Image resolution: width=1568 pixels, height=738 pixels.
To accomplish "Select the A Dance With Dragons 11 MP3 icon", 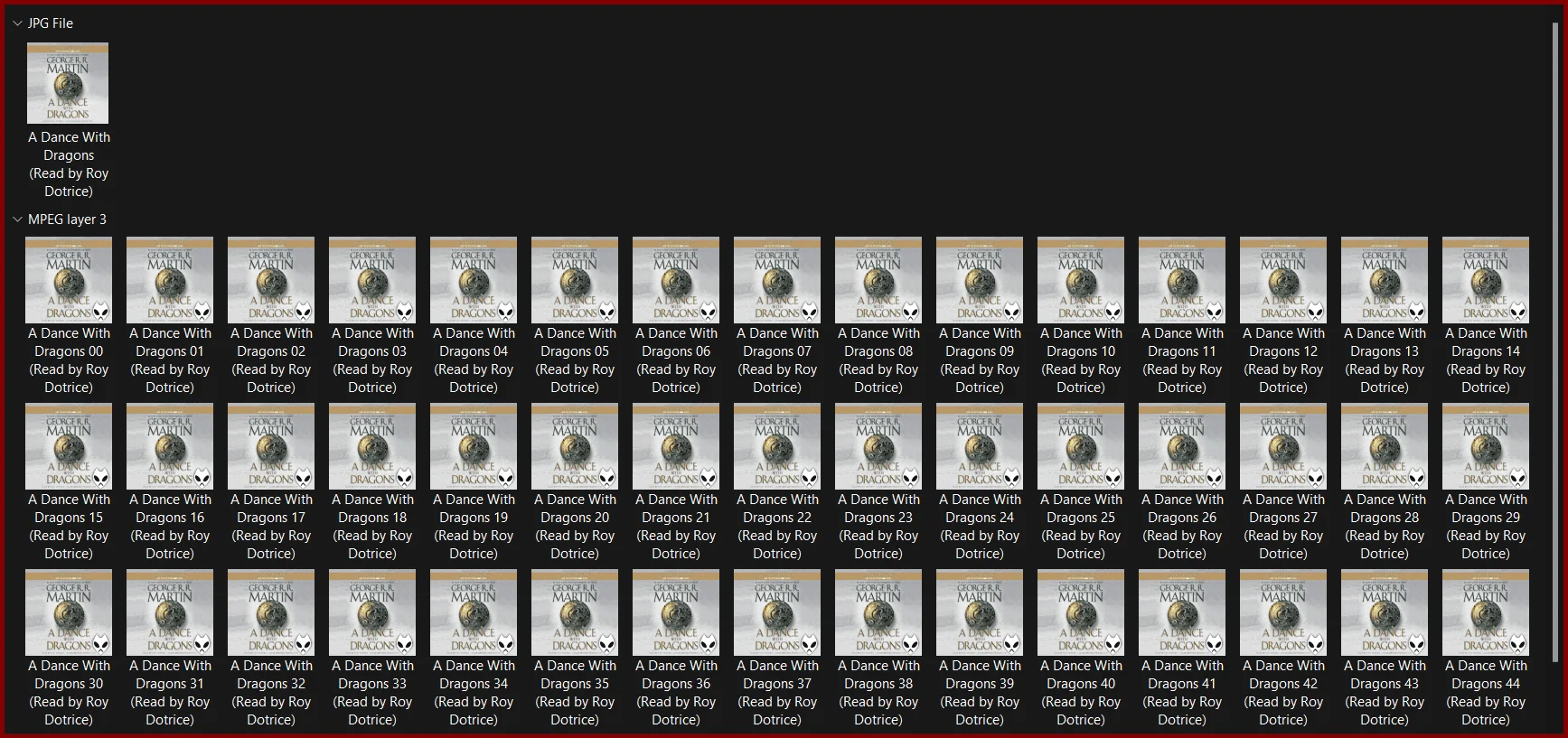I will pos(1182,280).
